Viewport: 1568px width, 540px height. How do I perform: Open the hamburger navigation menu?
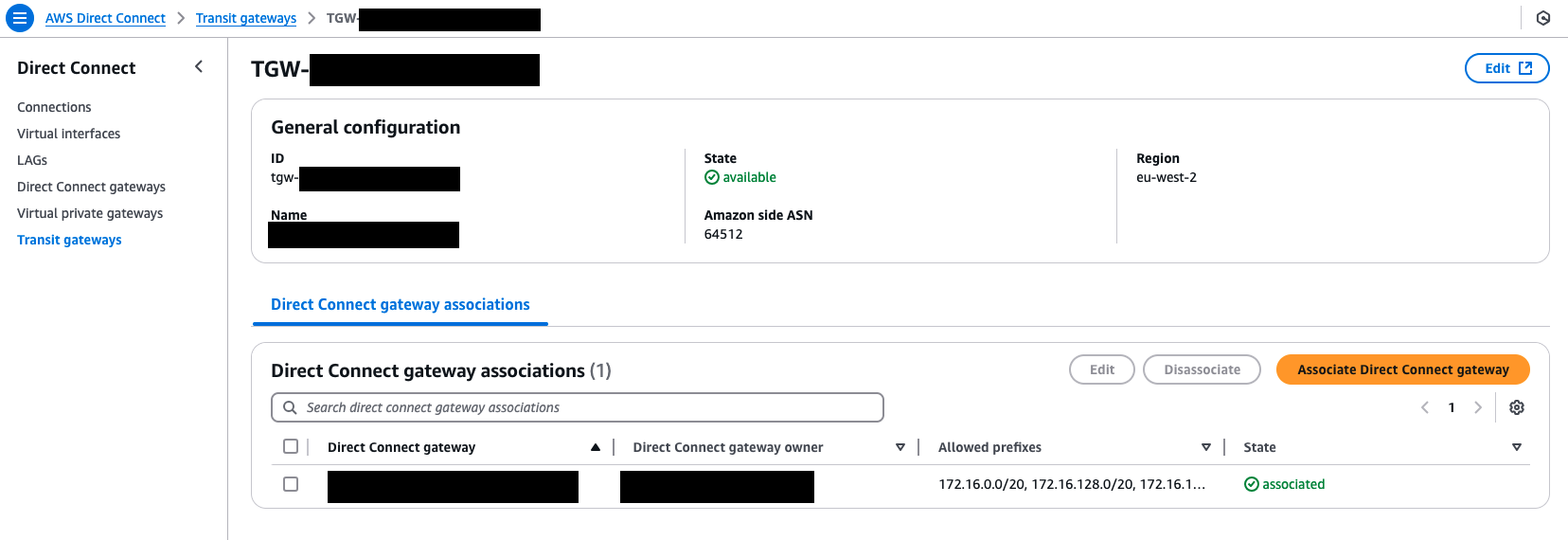click(x=20, y=18)
